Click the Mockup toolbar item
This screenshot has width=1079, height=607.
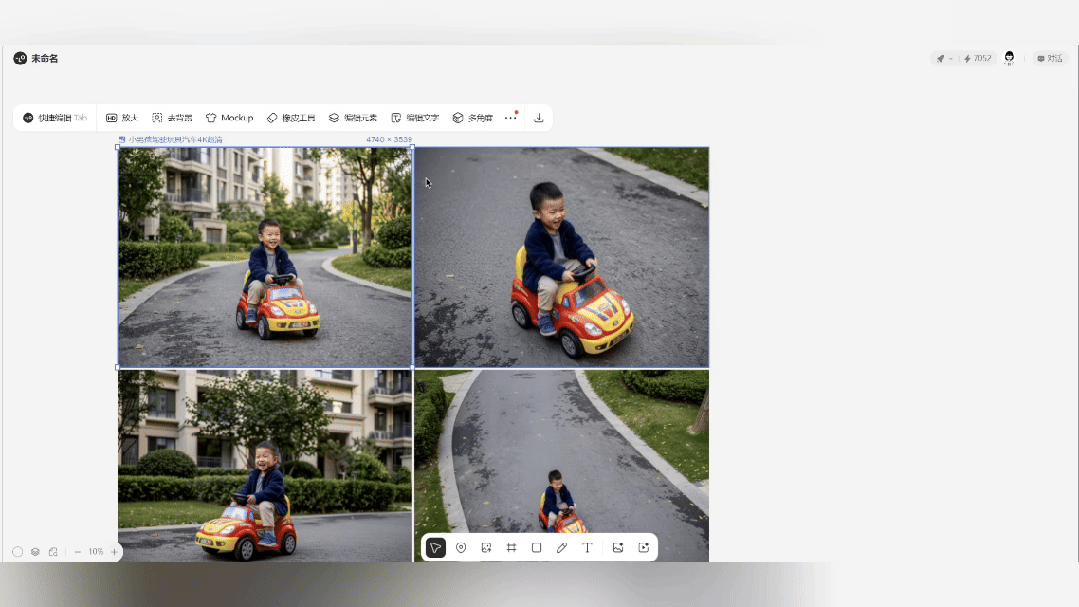[x=229, y=118]
